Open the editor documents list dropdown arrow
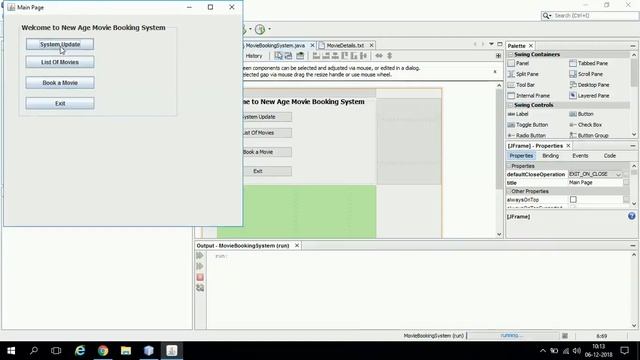The height and width of the screenshot is (360, 640). point(491,44)
